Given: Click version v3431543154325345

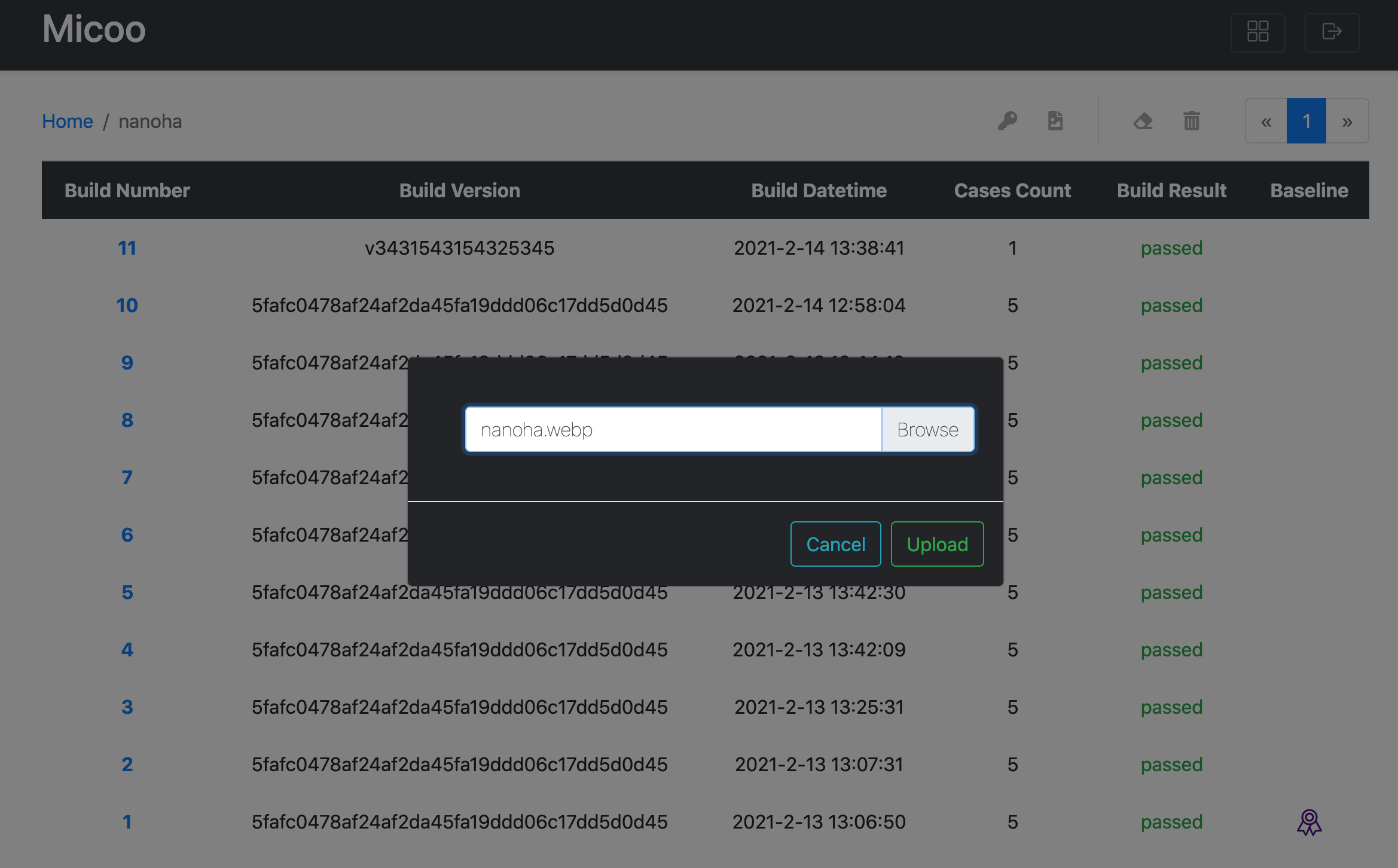Looking at the screenshot, I should pos(460,248).
